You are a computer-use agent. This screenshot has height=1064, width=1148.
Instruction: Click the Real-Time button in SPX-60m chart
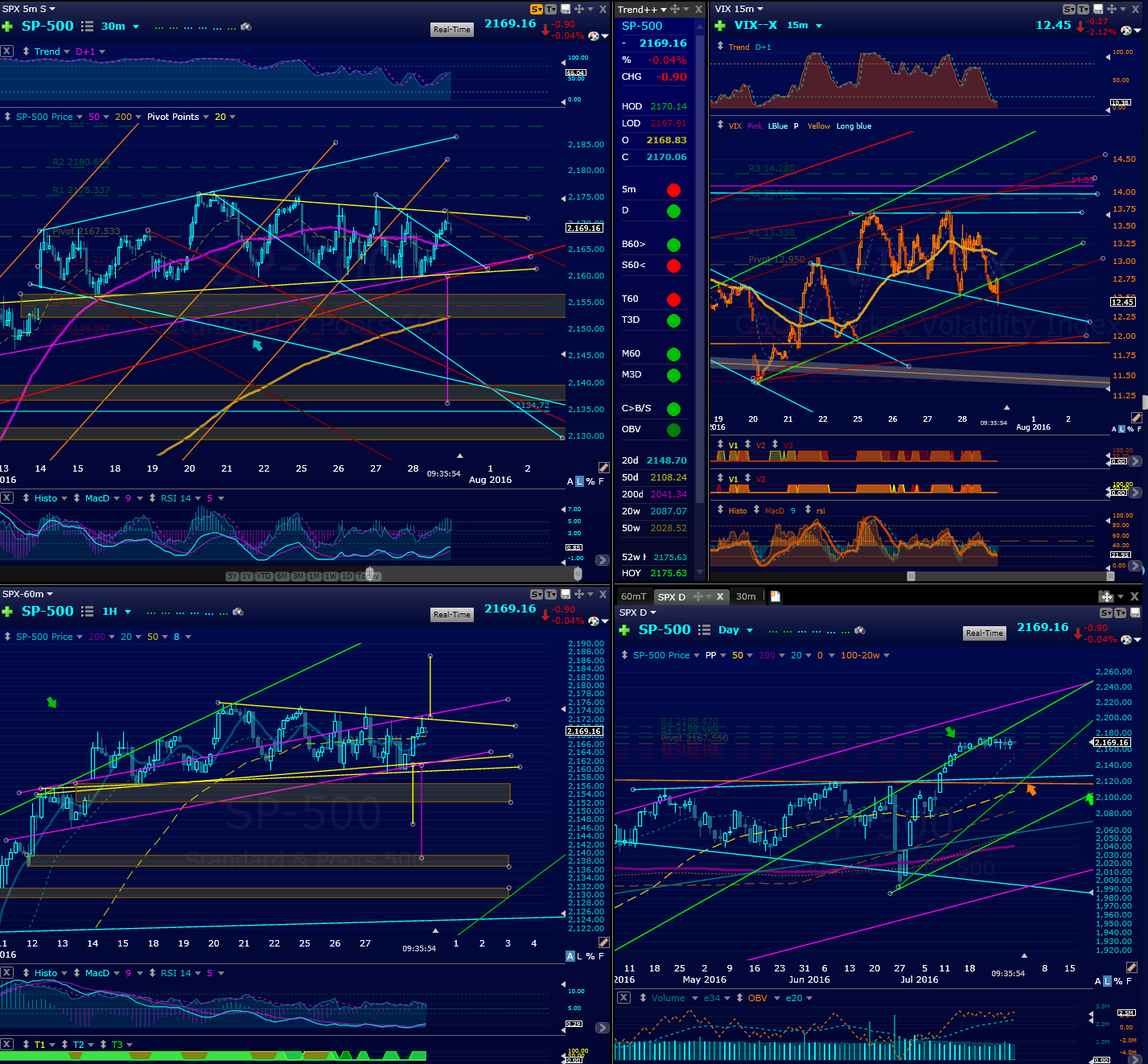pos(451,615)
